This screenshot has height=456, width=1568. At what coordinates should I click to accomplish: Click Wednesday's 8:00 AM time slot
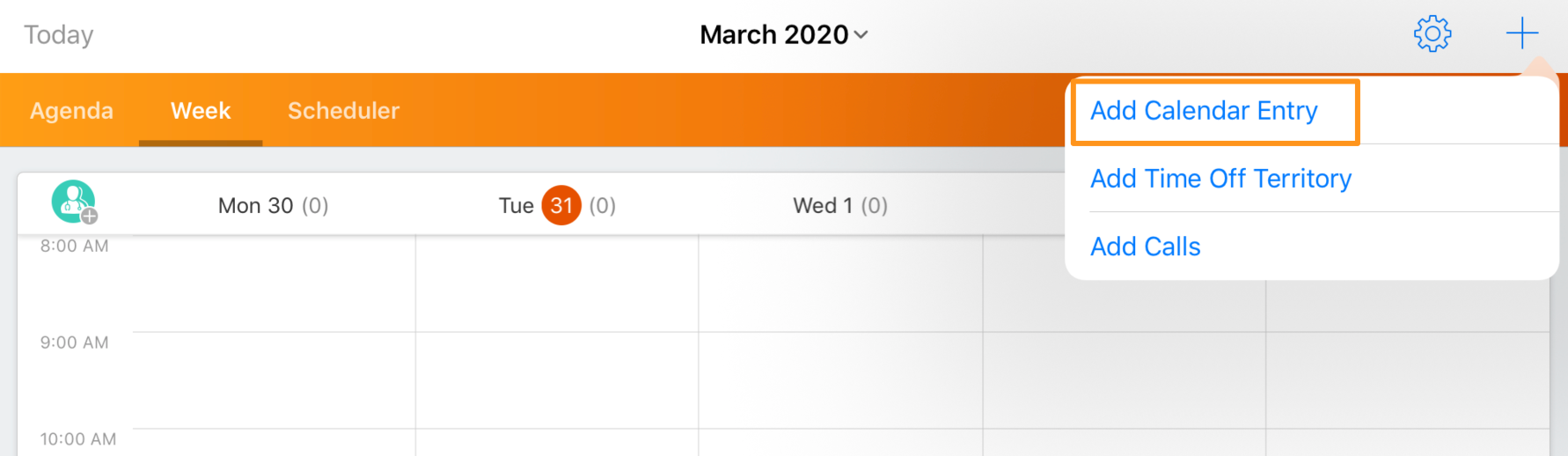[840, 283]
